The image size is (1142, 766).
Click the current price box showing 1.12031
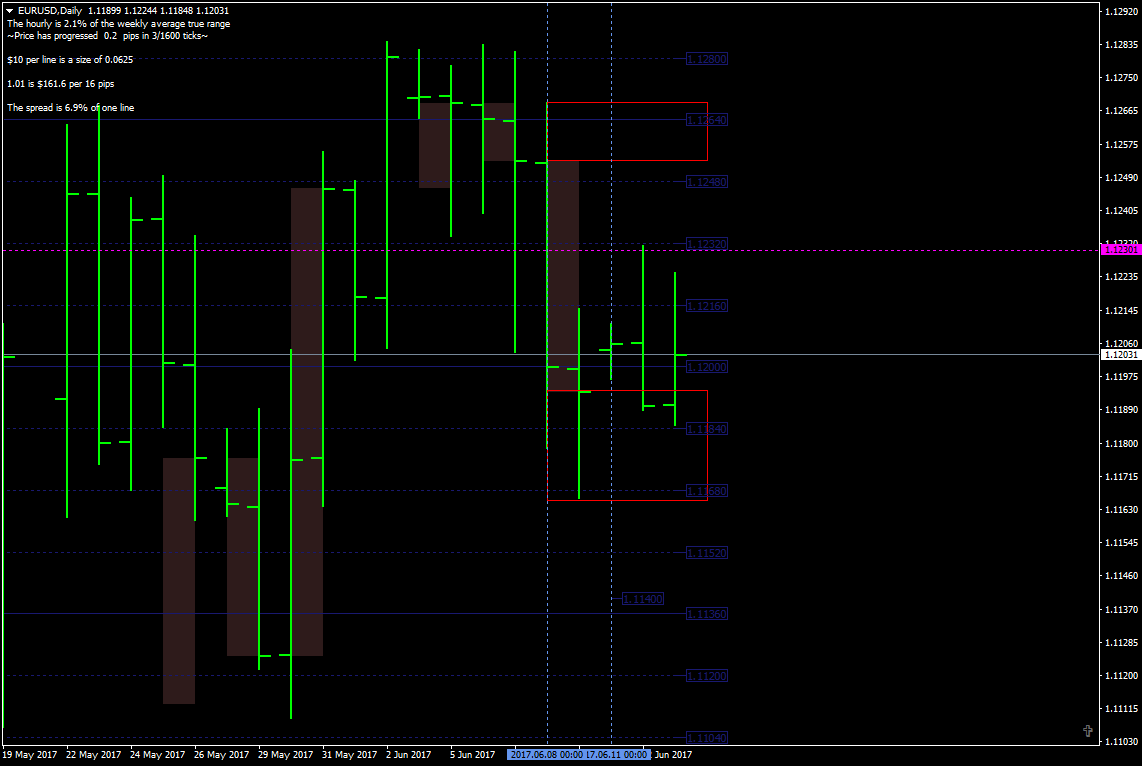(1118, 355)
